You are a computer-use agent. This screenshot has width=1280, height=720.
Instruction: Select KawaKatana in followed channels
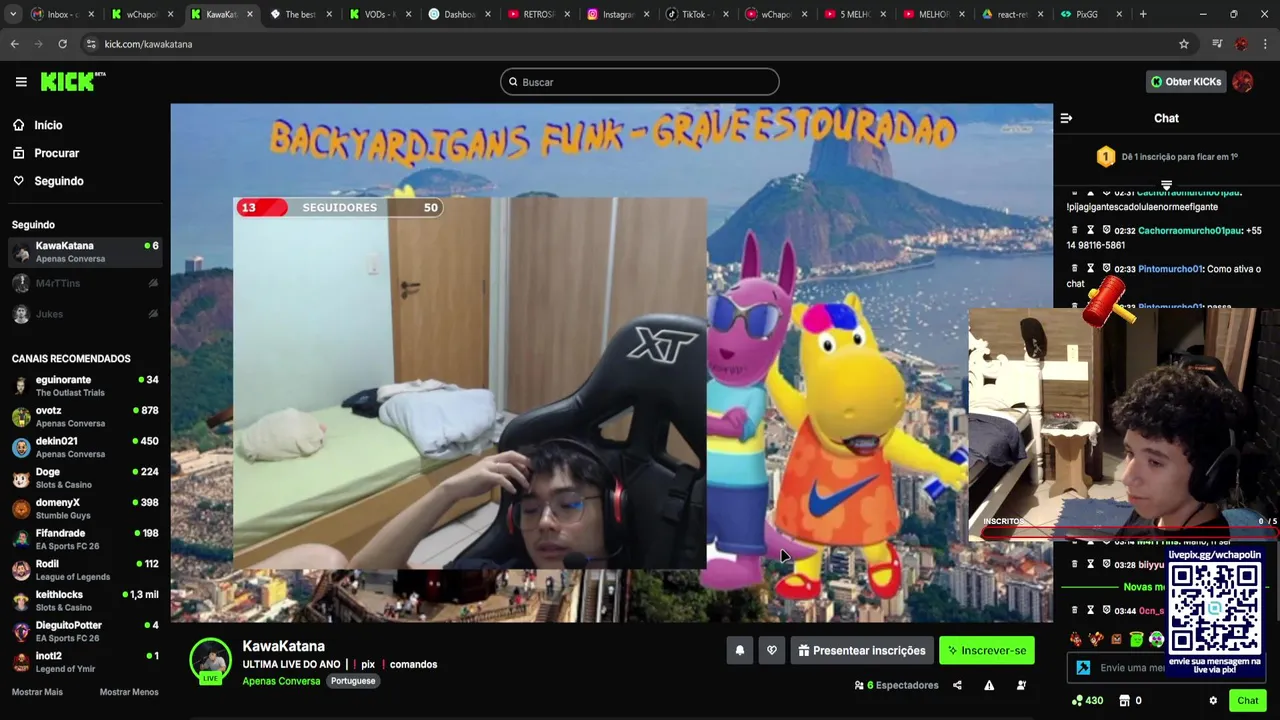[x=85, y=252]
